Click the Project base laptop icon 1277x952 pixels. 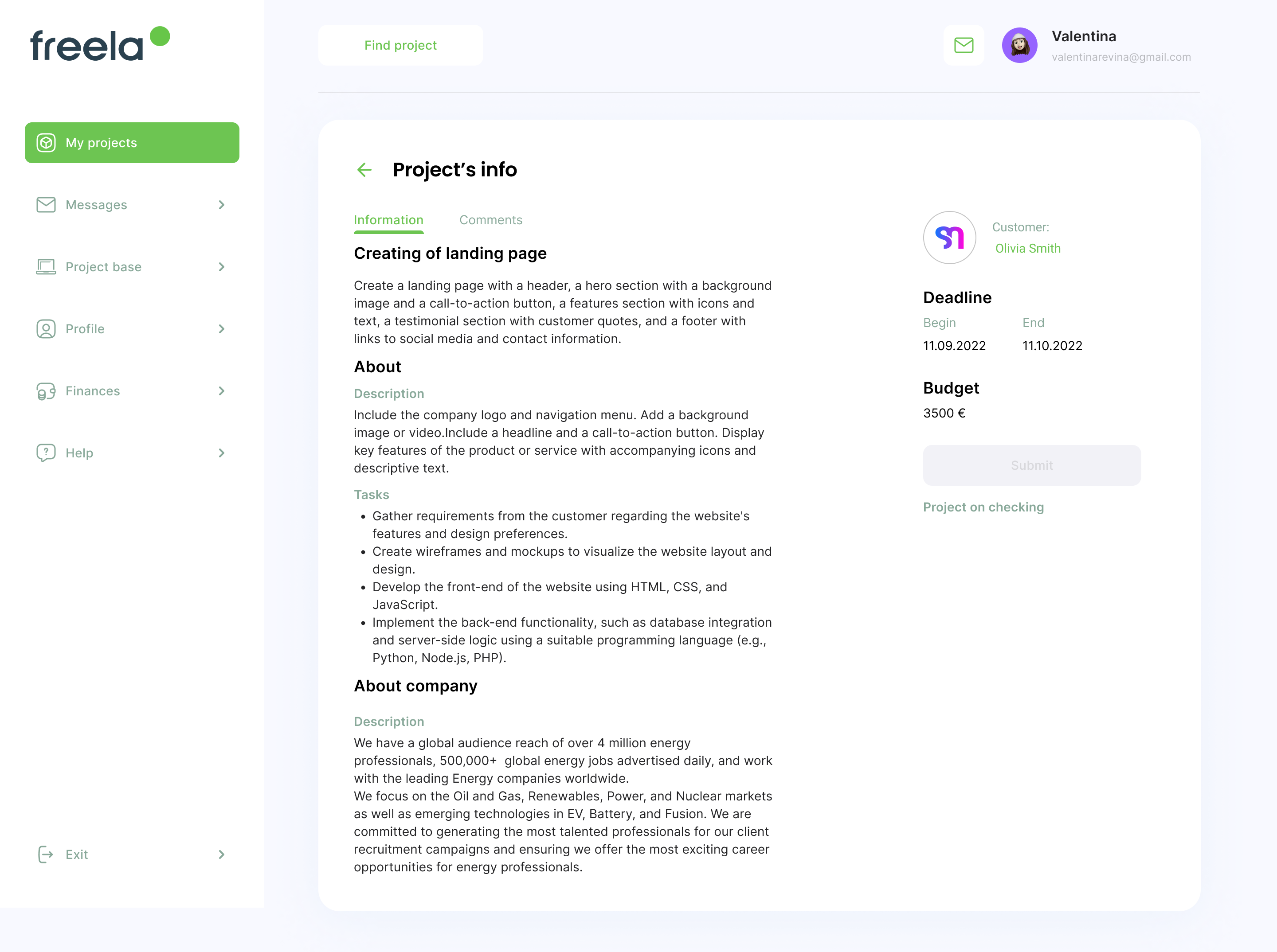tap(46, 267)
